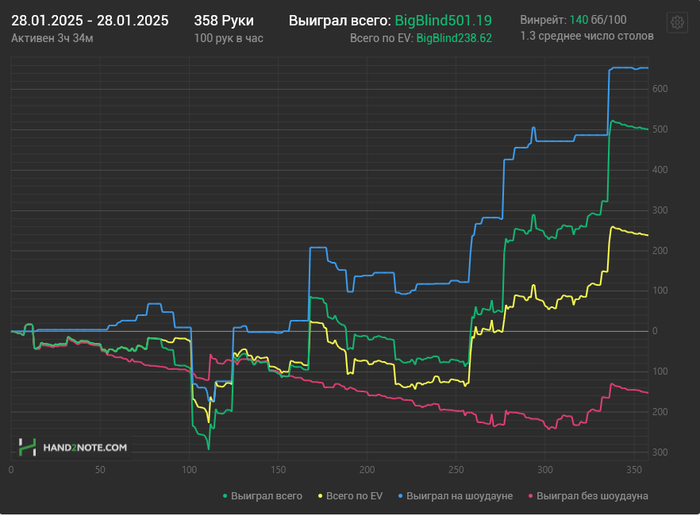The width and height of the screenshot is (700, 516).
Task: Click the 350 x-axis label
Action: tap(634, 470)
